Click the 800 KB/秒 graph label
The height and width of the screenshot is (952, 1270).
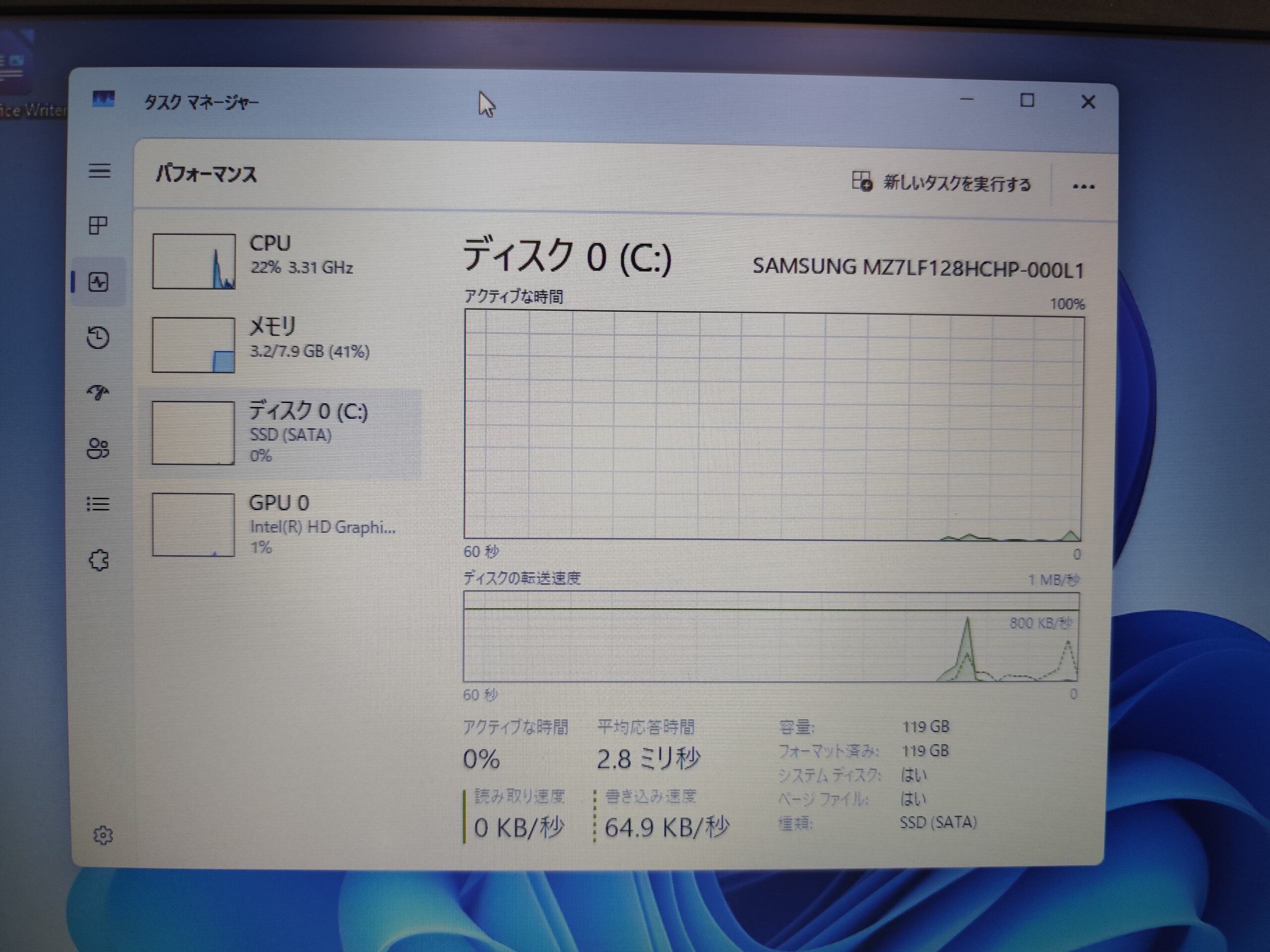tap(1040, 623)
